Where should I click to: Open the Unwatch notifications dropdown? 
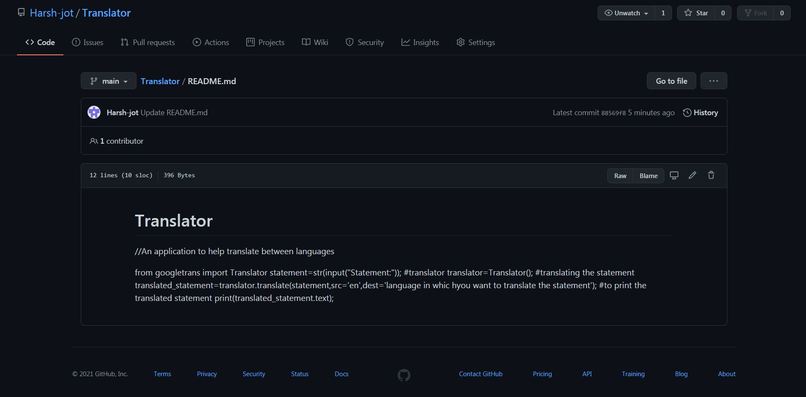pyautogui.click(x=626, y=13)
